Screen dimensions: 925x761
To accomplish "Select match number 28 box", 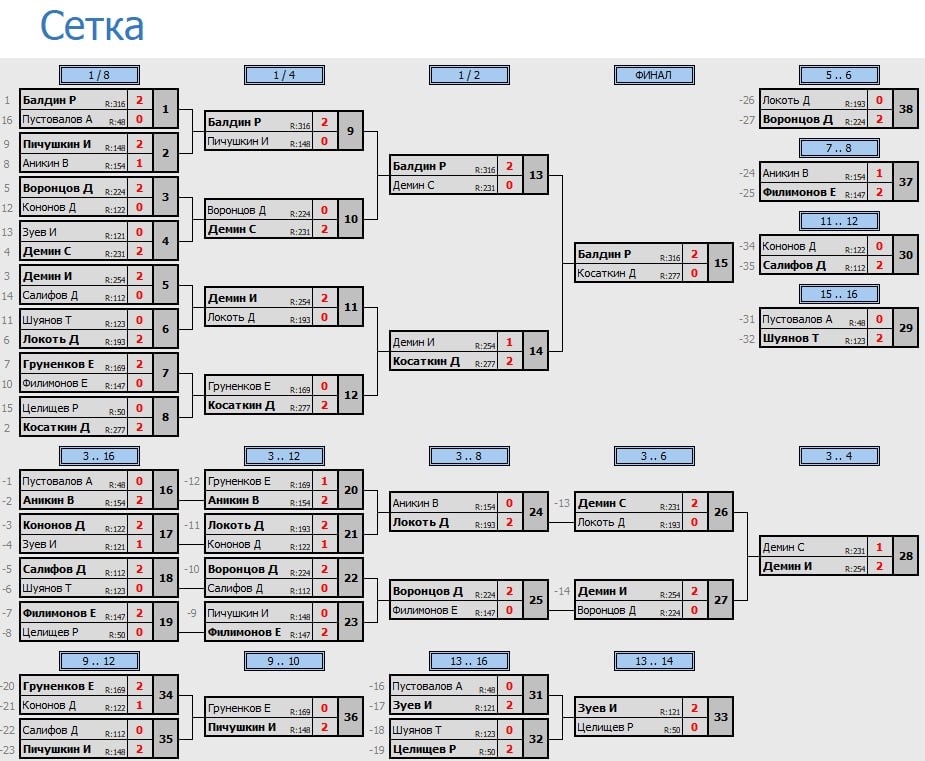I will click(906, 555).
